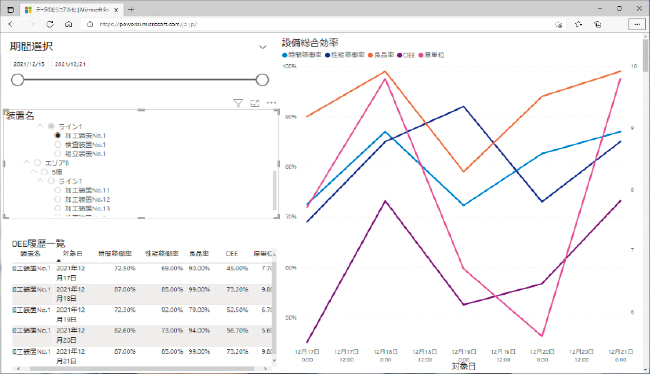
Task: Select the first ライン1 radio button
Action: pos(51,126)
